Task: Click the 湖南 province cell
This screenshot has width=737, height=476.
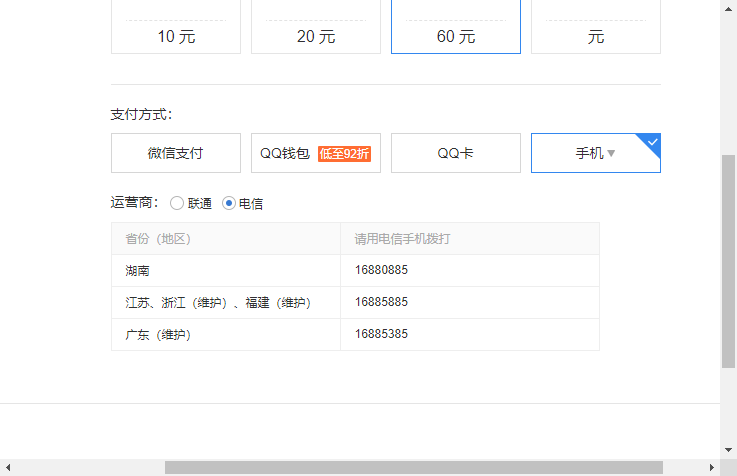Action: click(226, 271)
